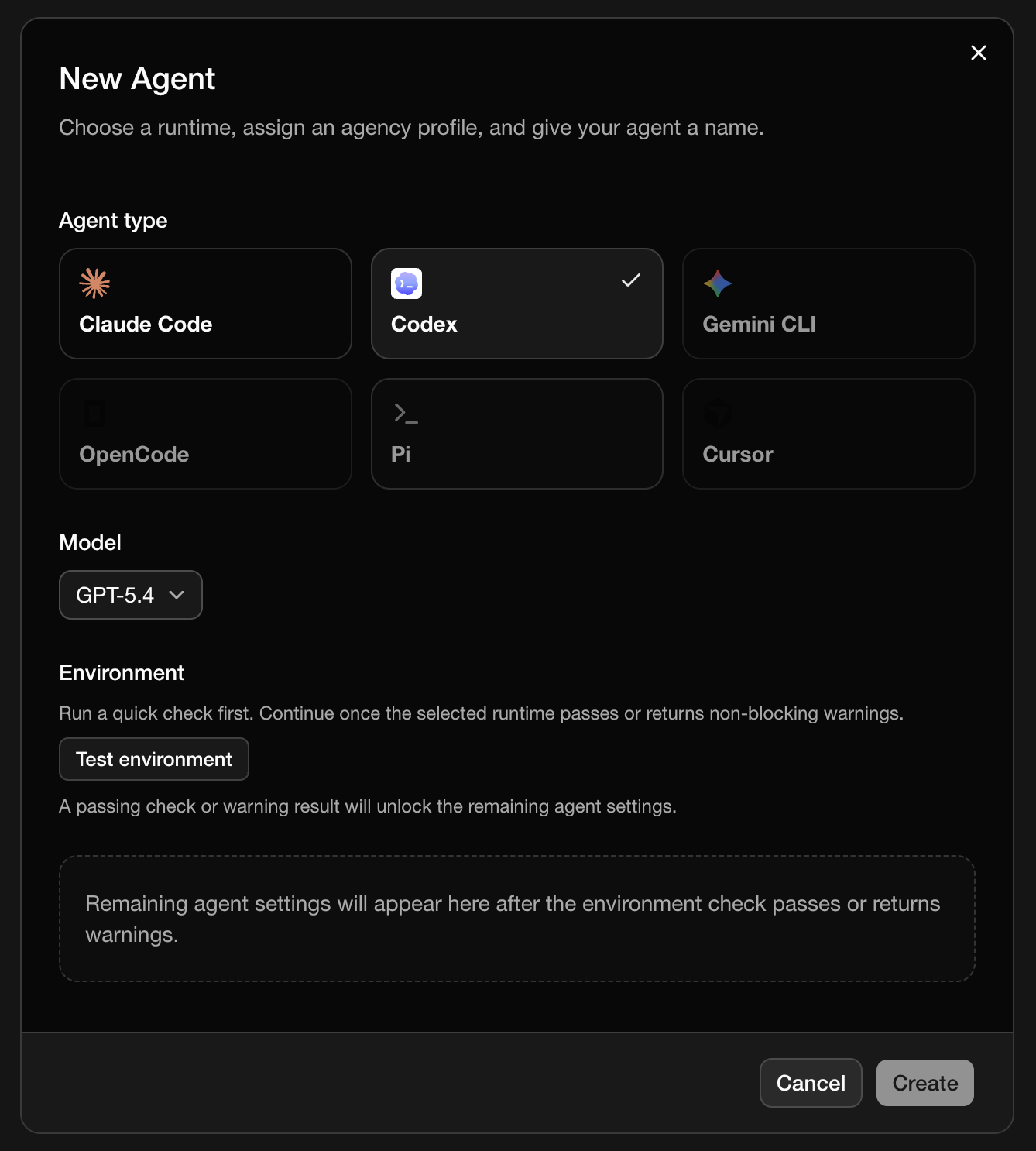Image resolution: width=1036 pixels, height=1151 pixels.
Task: Click the Gemini CLI sparkle icon
Action: pos(718,283)
